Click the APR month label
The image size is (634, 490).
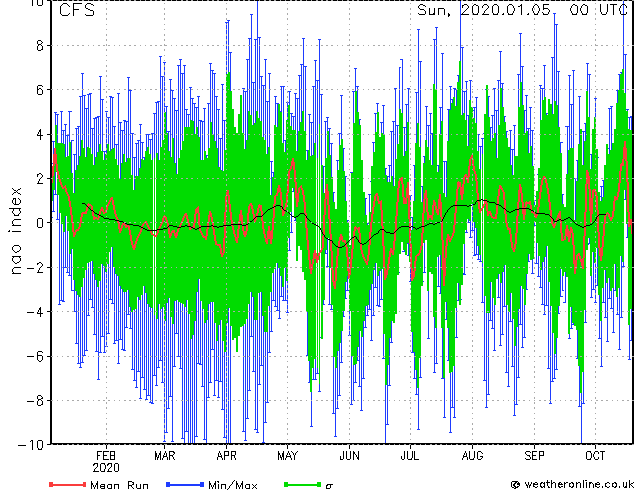click(226, 456)
